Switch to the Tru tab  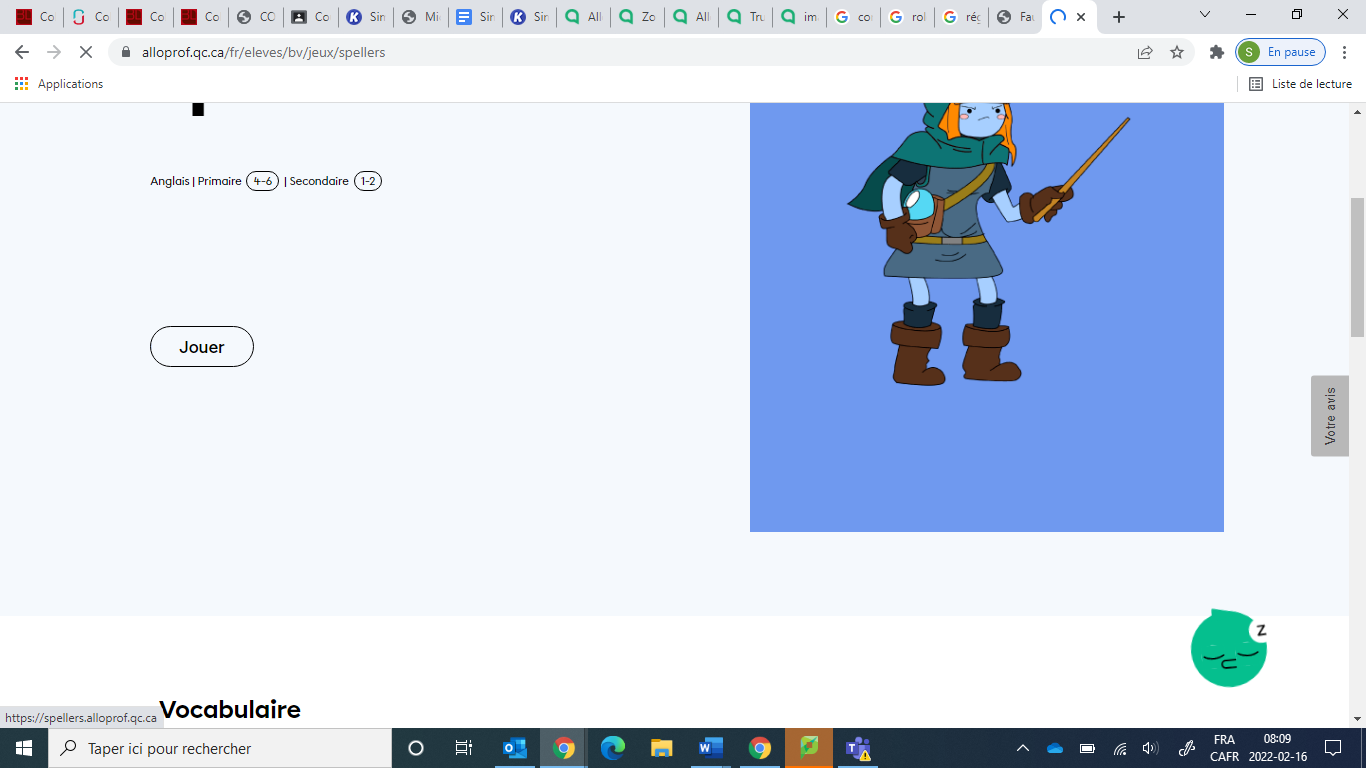pos(745,17)
